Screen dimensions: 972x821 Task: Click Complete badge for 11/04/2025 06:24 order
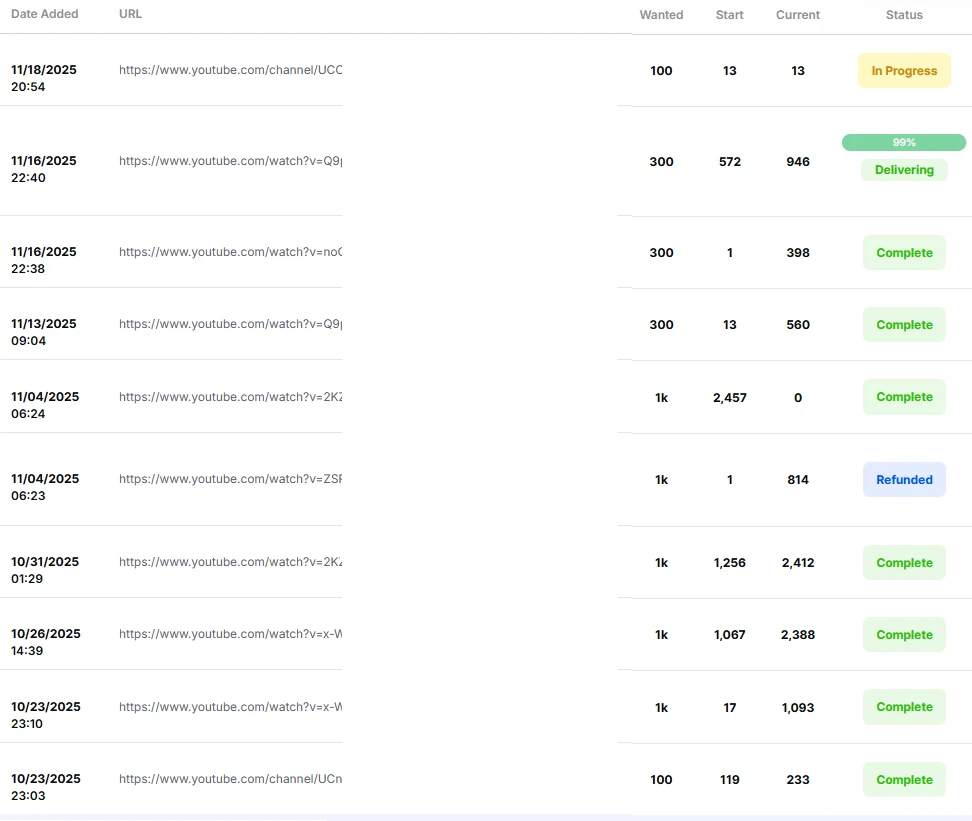pos(904,397)
